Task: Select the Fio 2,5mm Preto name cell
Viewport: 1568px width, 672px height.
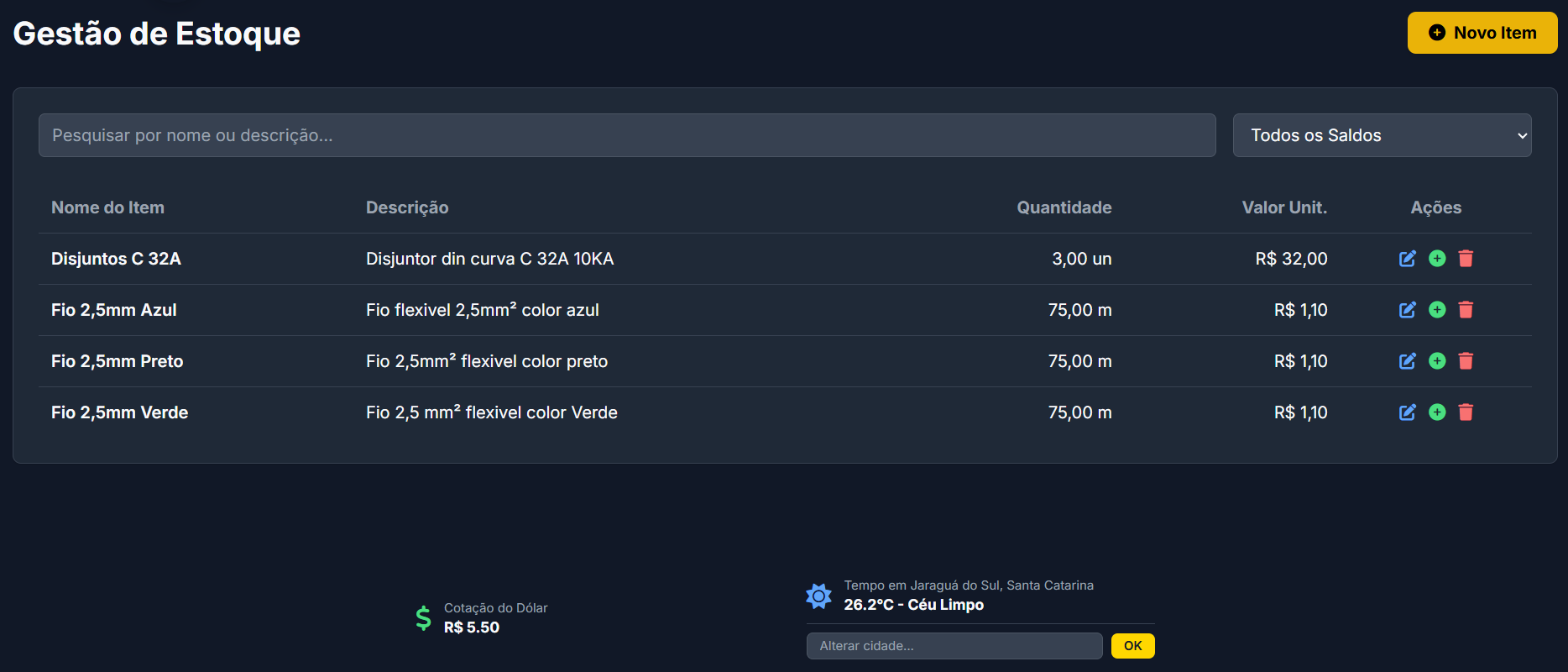Action: 117,361
